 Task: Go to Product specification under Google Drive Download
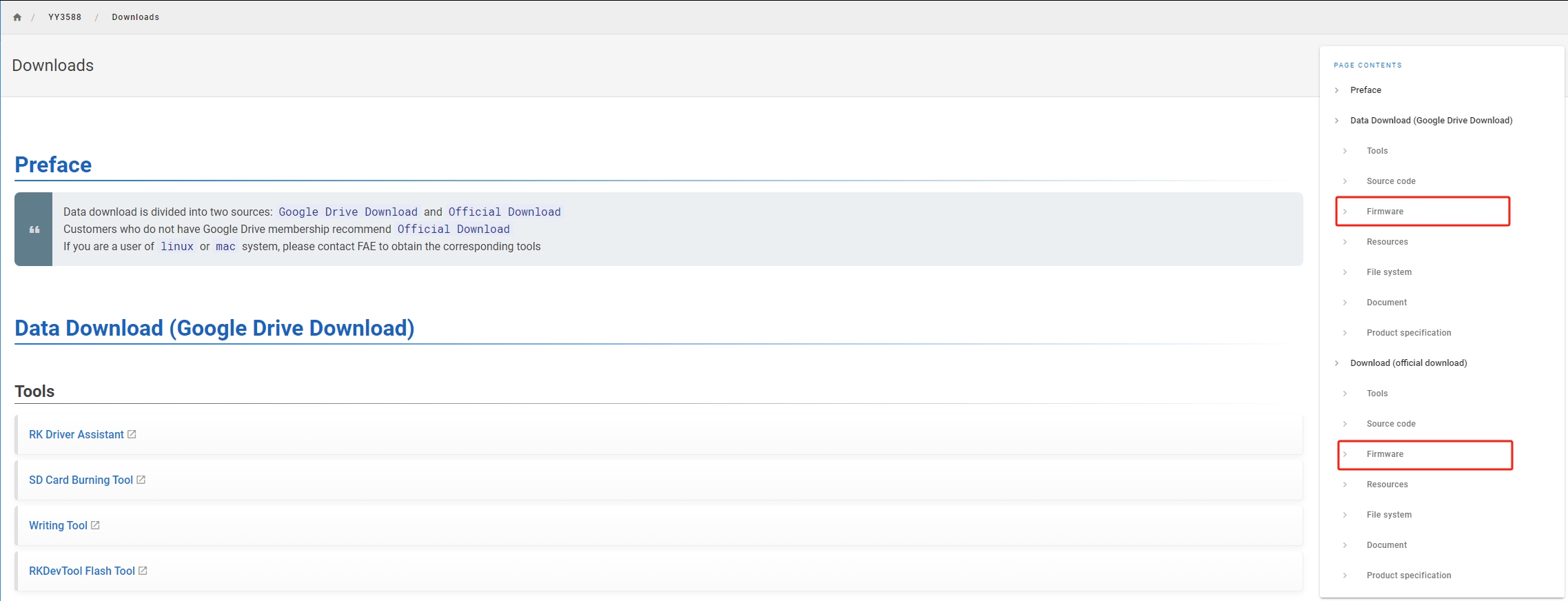pos(1409,333)
